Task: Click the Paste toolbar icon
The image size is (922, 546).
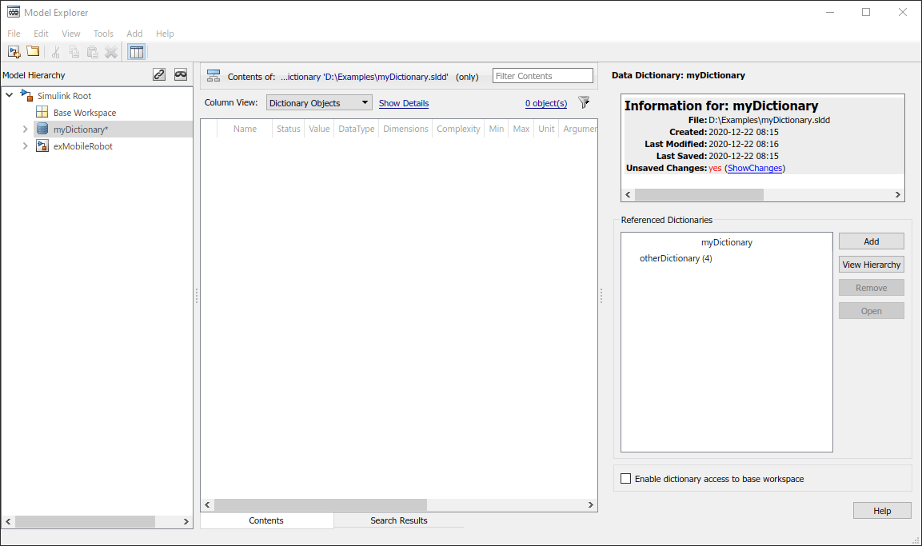Action: [x=92, y=52]
